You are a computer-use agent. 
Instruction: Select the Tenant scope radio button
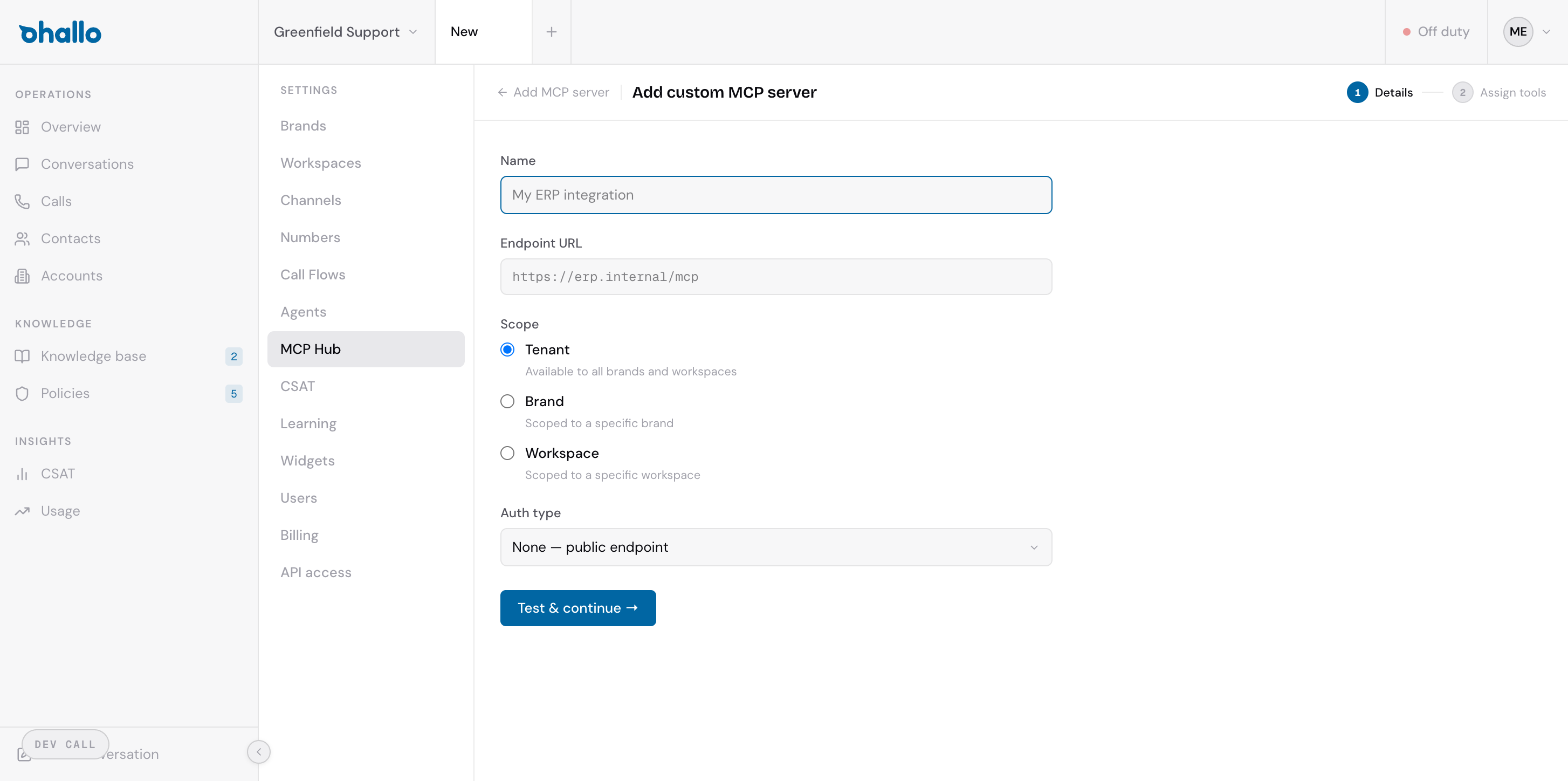pos(507,349)
